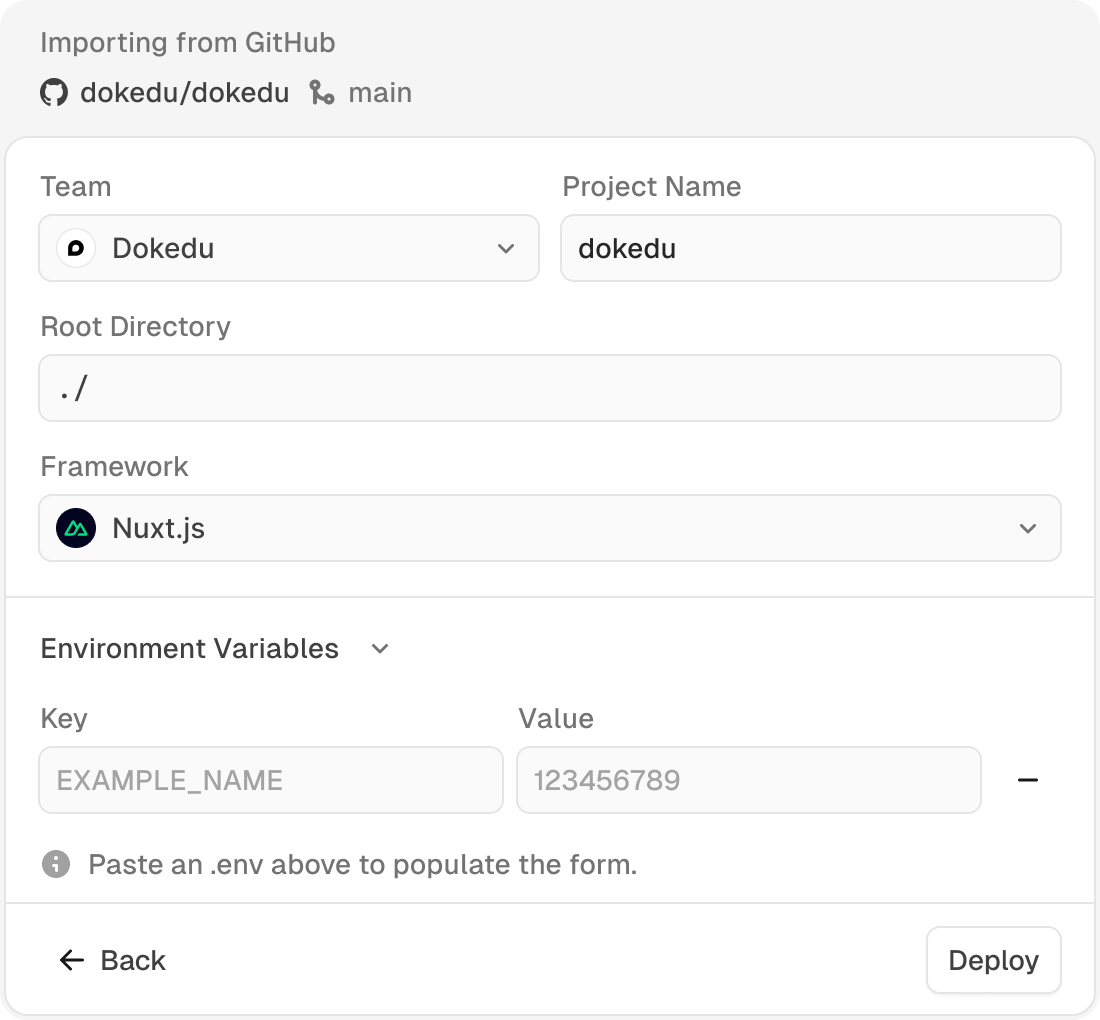Click the info icon near the .env hint

pyautogui.click(x=55, y=864)
